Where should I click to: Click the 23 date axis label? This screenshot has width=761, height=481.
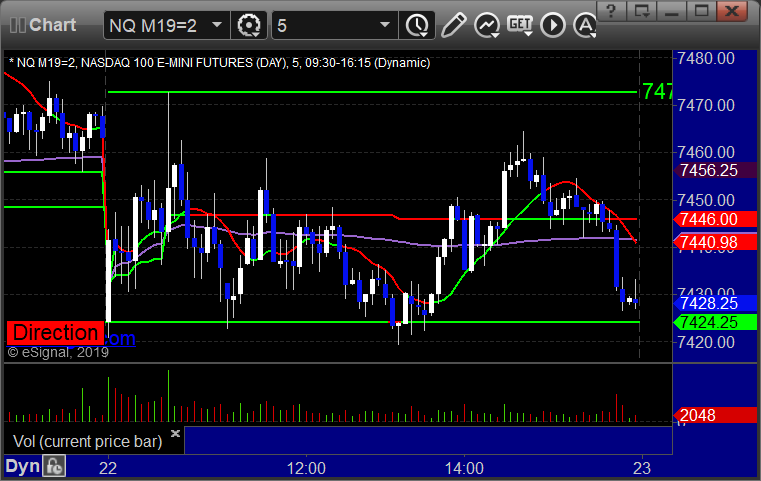coord(642,468)
